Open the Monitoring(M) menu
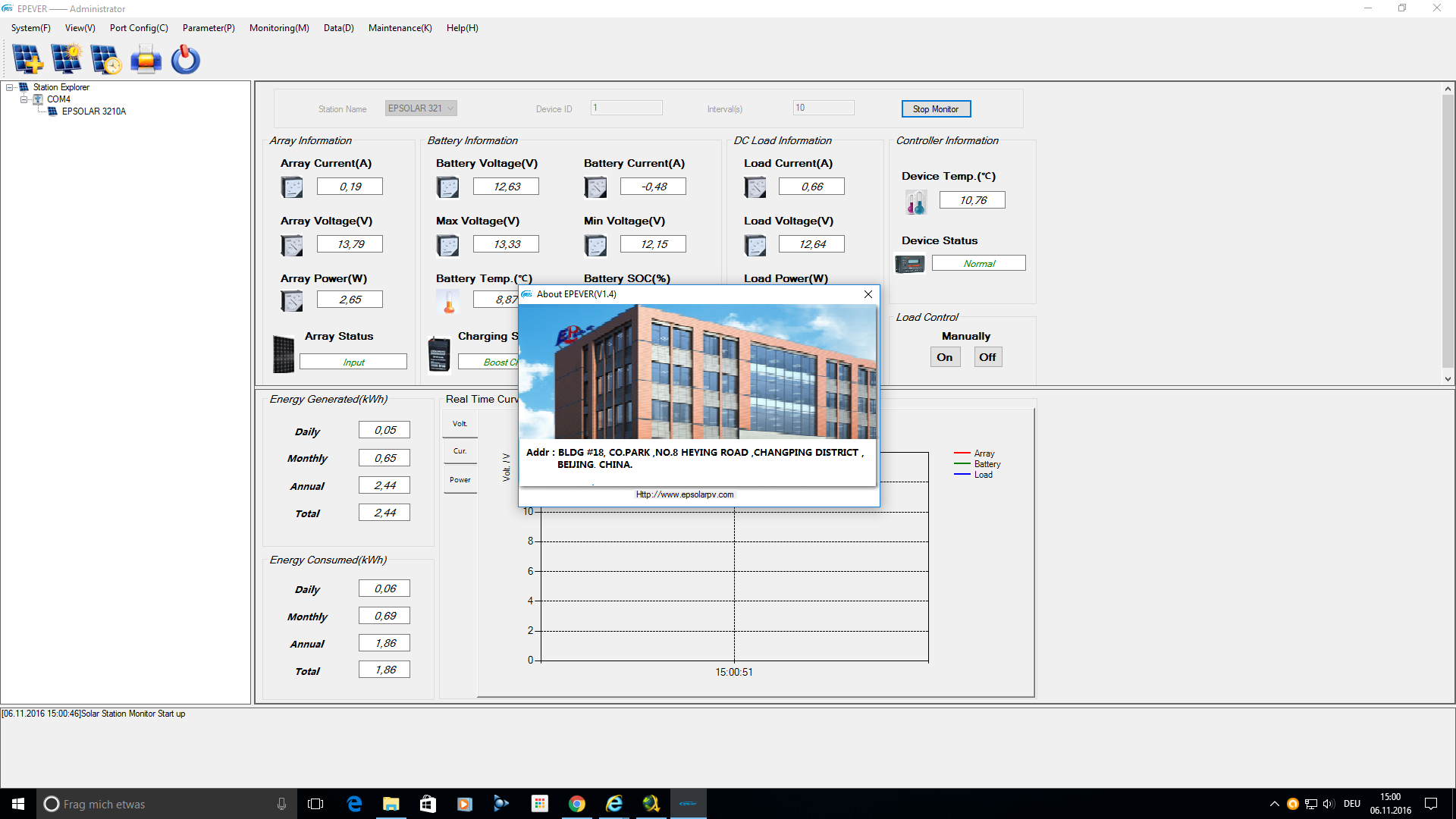Image resolution: width=1456 pixels, height=819 pixels. point(279,28)
